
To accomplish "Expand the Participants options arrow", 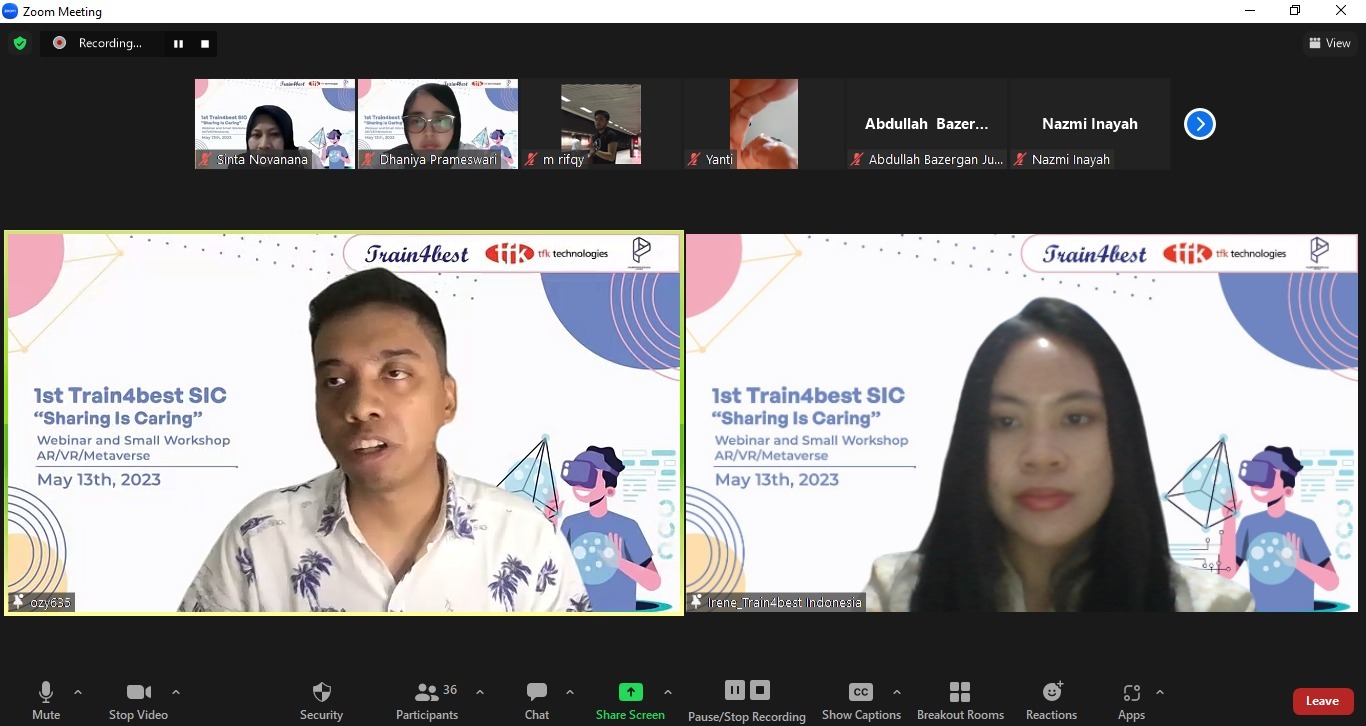I will 480,692.
